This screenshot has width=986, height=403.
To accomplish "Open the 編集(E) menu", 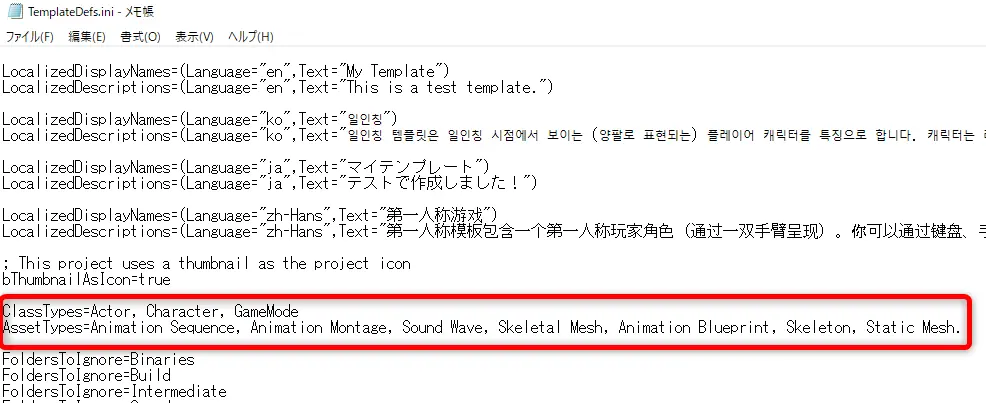I will [x=87, y=37].
